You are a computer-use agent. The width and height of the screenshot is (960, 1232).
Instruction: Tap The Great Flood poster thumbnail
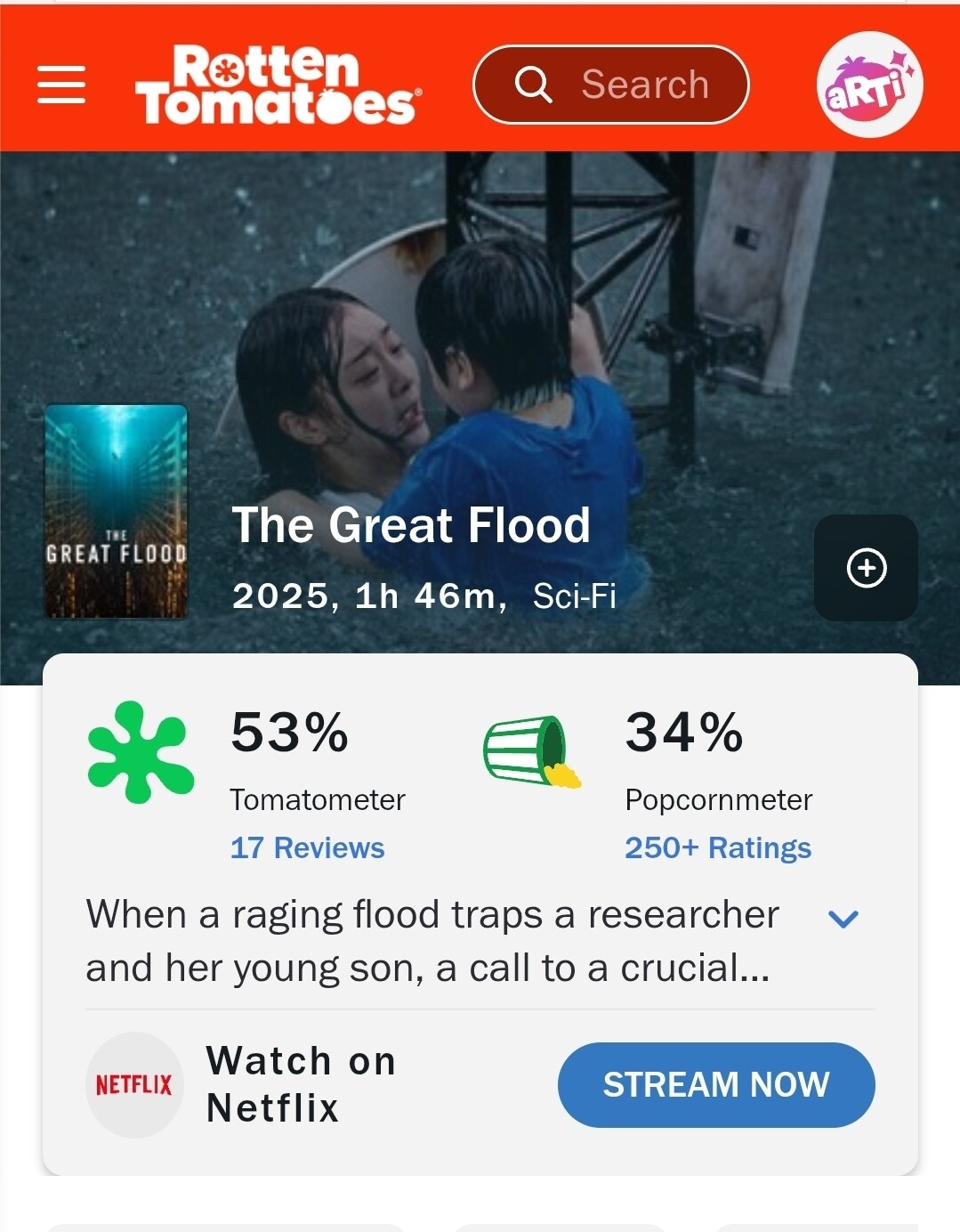117,511
